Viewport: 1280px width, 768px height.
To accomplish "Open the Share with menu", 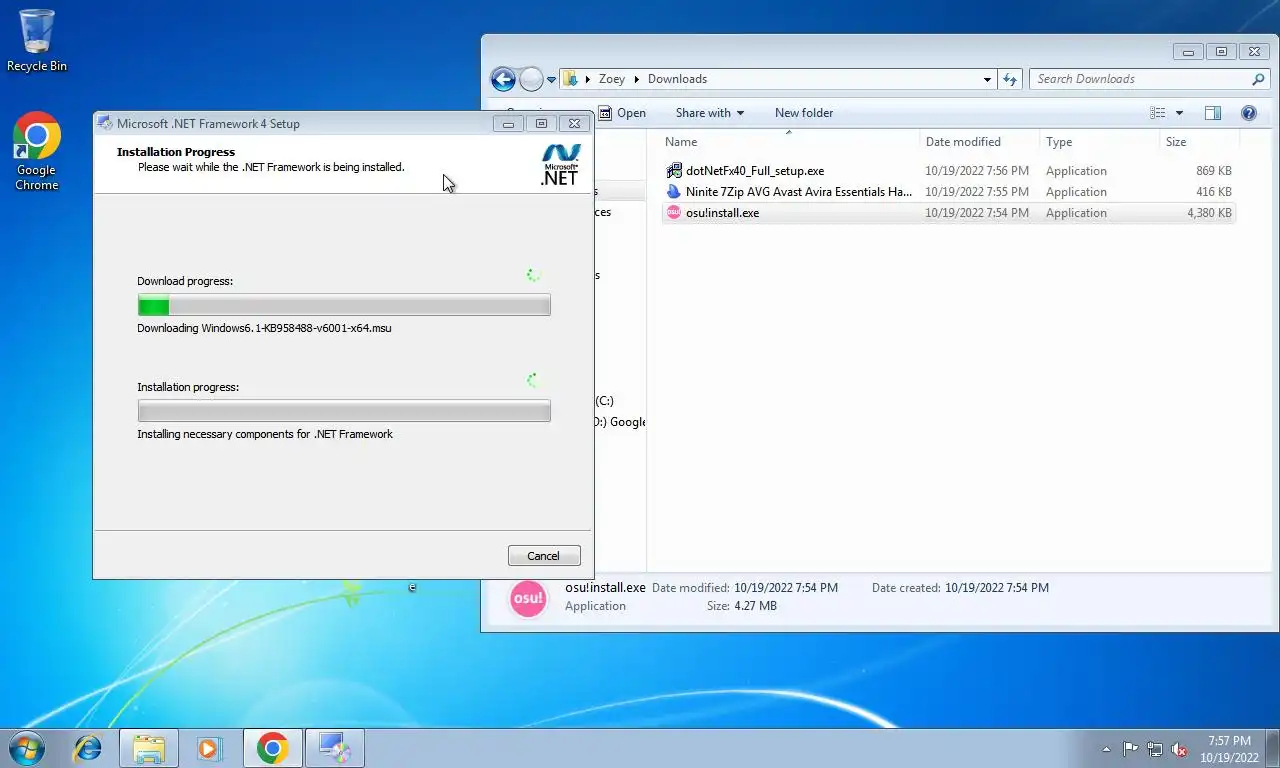I will click(709, 113).
